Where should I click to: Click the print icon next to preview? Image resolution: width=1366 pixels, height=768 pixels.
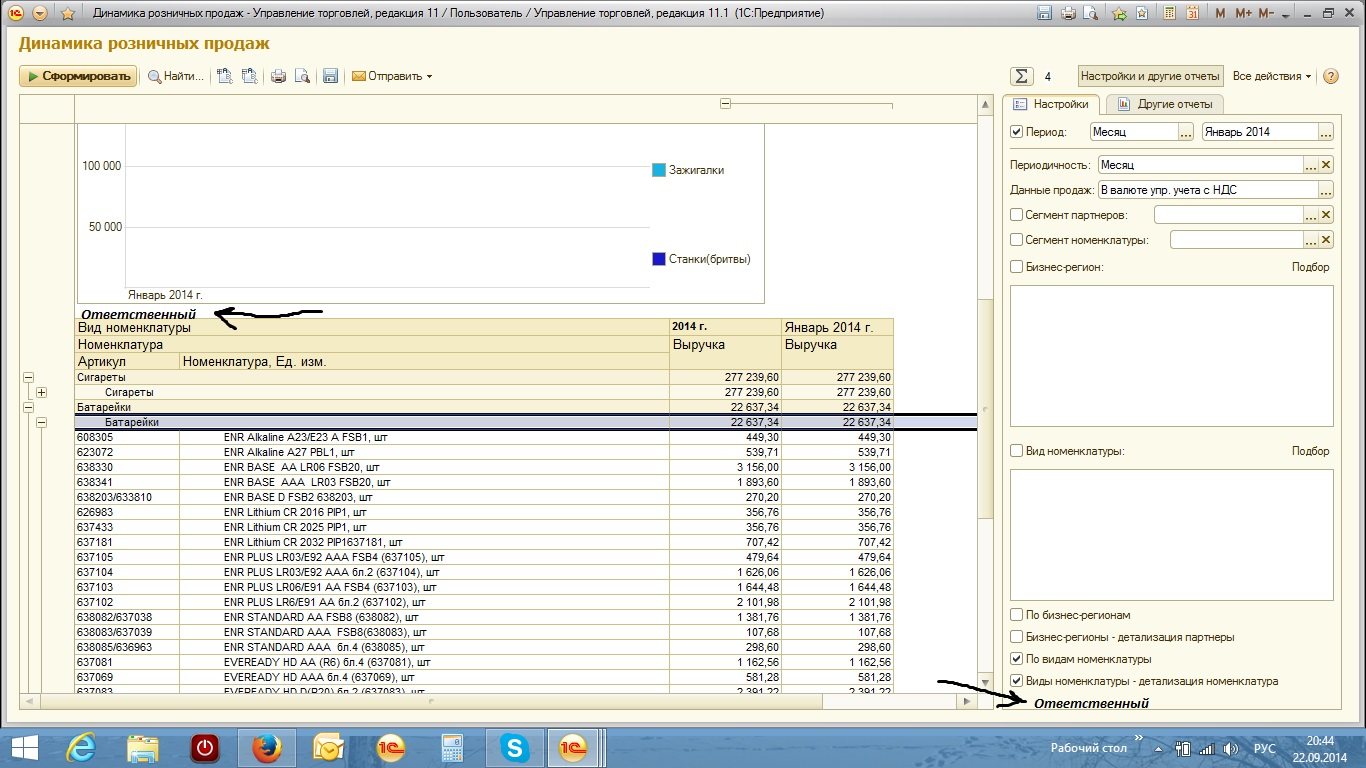[279, 76]
